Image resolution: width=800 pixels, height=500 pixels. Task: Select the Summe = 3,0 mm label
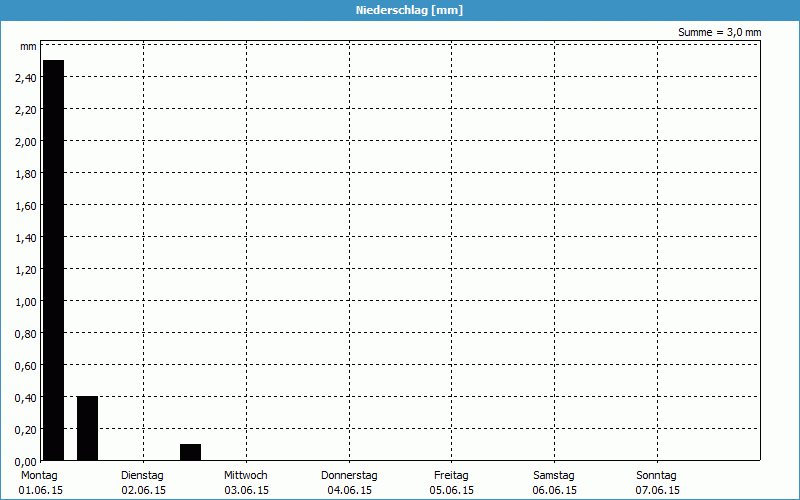pos(719,32)
